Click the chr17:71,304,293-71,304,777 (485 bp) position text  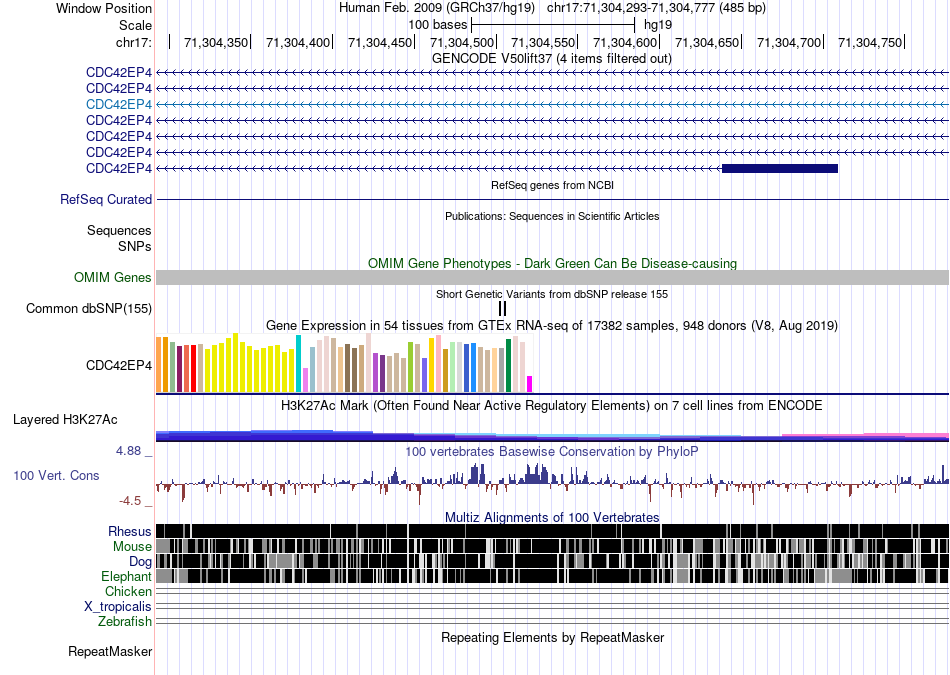pyautogui.click(x=656, y=8)
